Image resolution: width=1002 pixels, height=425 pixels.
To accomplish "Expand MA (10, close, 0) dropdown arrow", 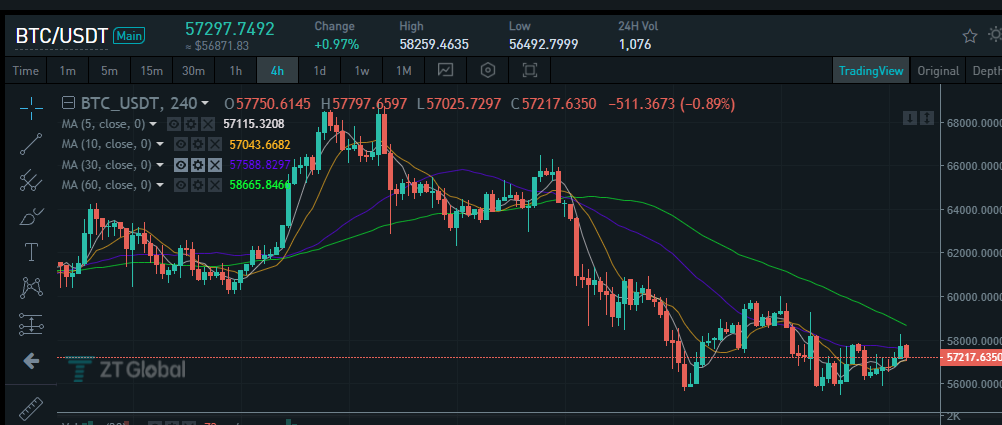I will (160, 144).
